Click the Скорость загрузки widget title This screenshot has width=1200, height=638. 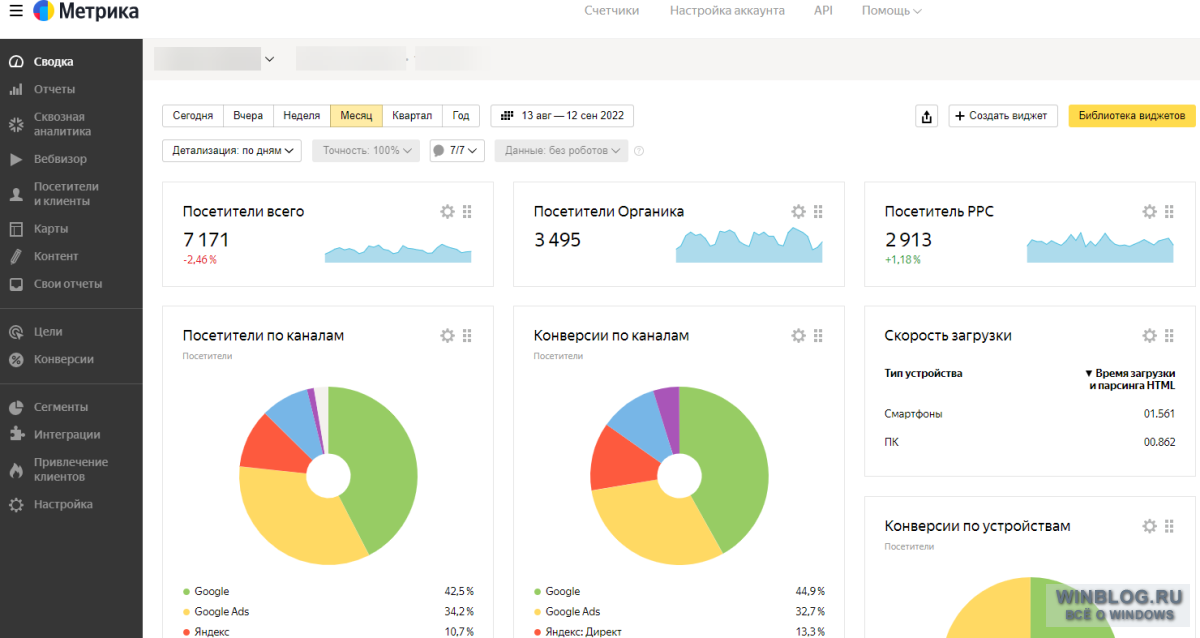click(x=948, y=336)
